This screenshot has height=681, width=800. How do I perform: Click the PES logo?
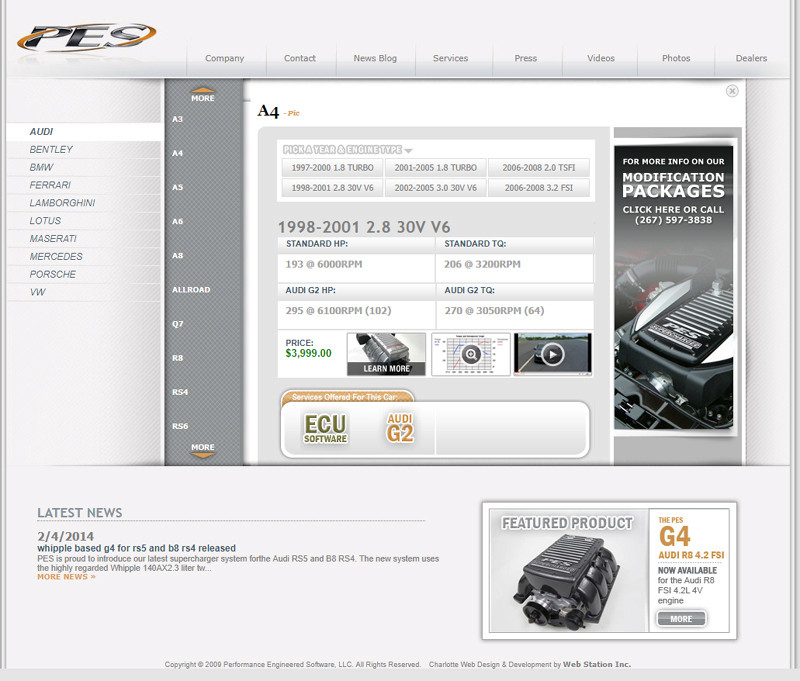coord(86,37)
